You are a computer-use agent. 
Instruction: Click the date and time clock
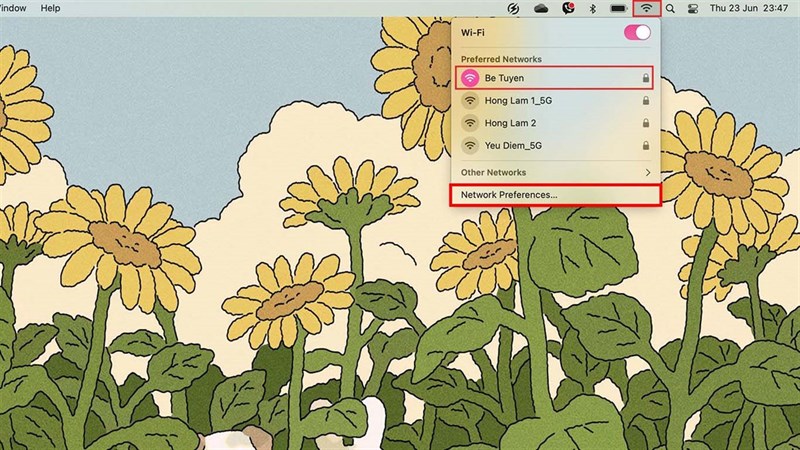(750, 8)
